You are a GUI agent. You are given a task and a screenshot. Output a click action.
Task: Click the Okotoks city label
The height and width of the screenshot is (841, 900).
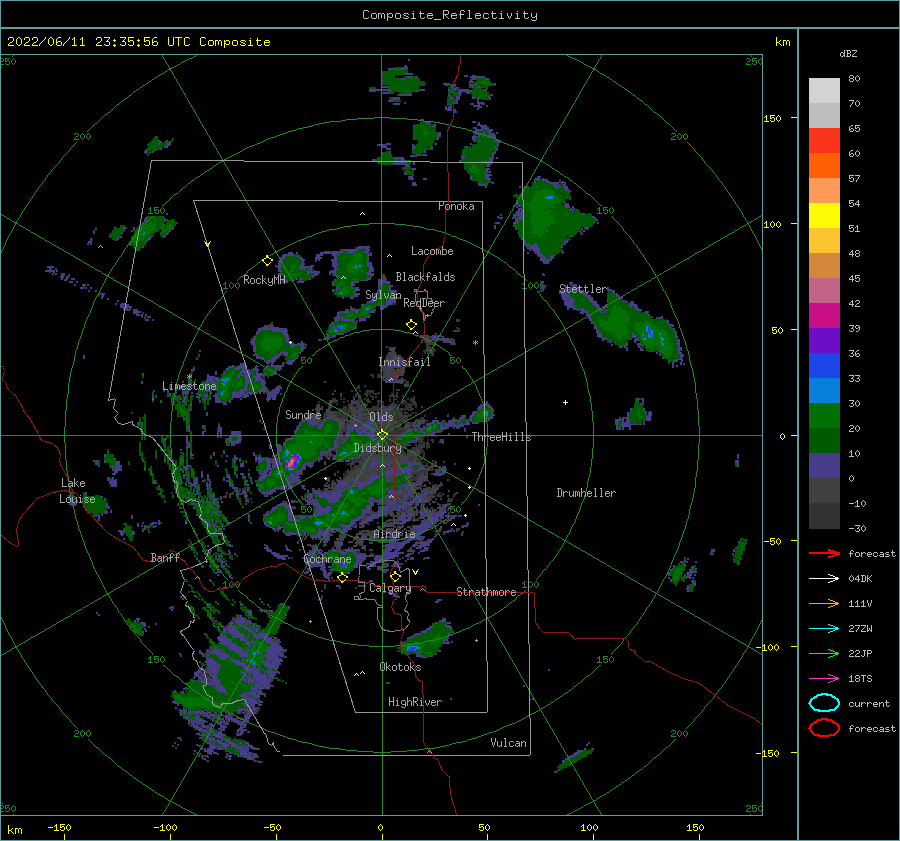pos(400,667)
